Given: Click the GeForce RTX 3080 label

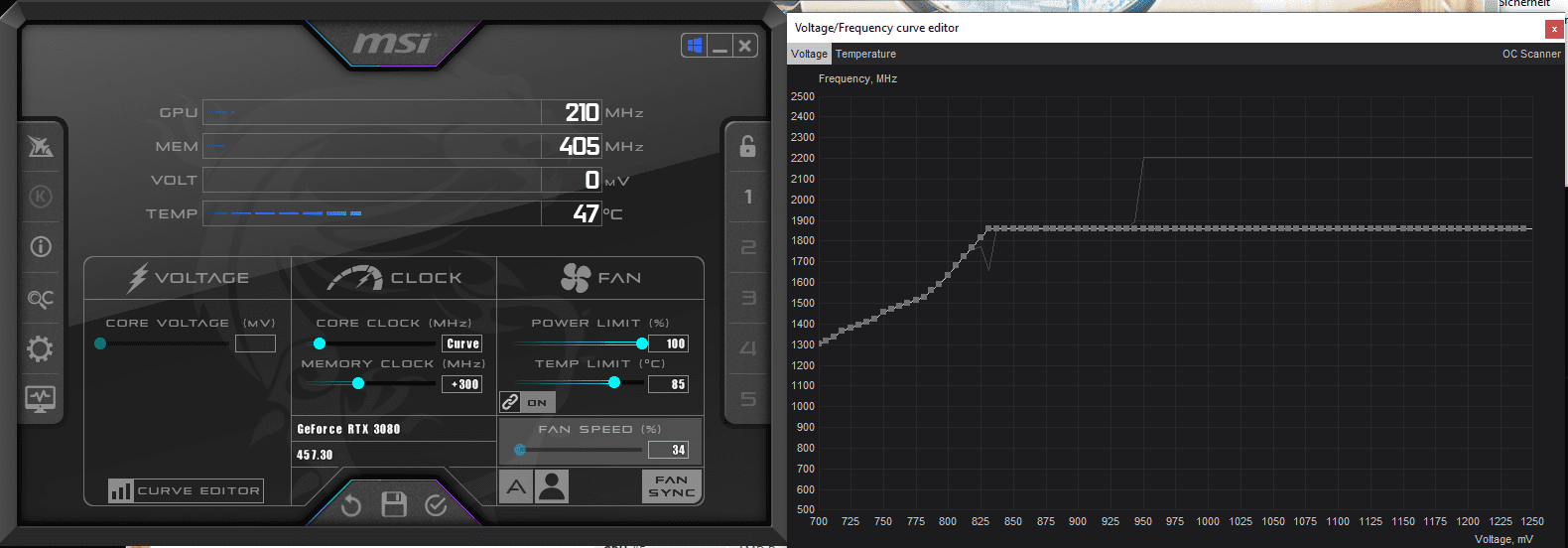Looking at the screenshot, I should [x=348, y=429].
